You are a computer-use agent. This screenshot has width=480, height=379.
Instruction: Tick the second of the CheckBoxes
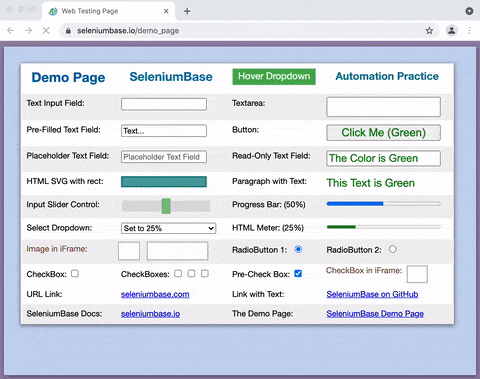pyautogui.click(x=191, y=274)
